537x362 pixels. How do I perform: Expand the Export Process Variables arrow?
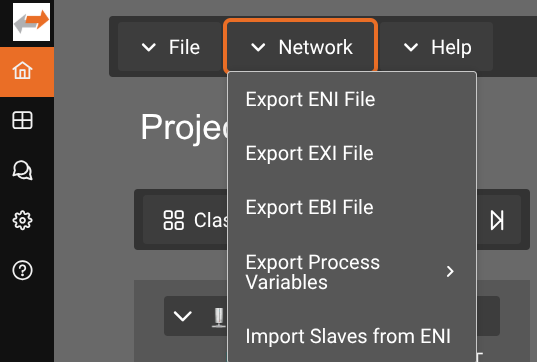tap(450, 272)
